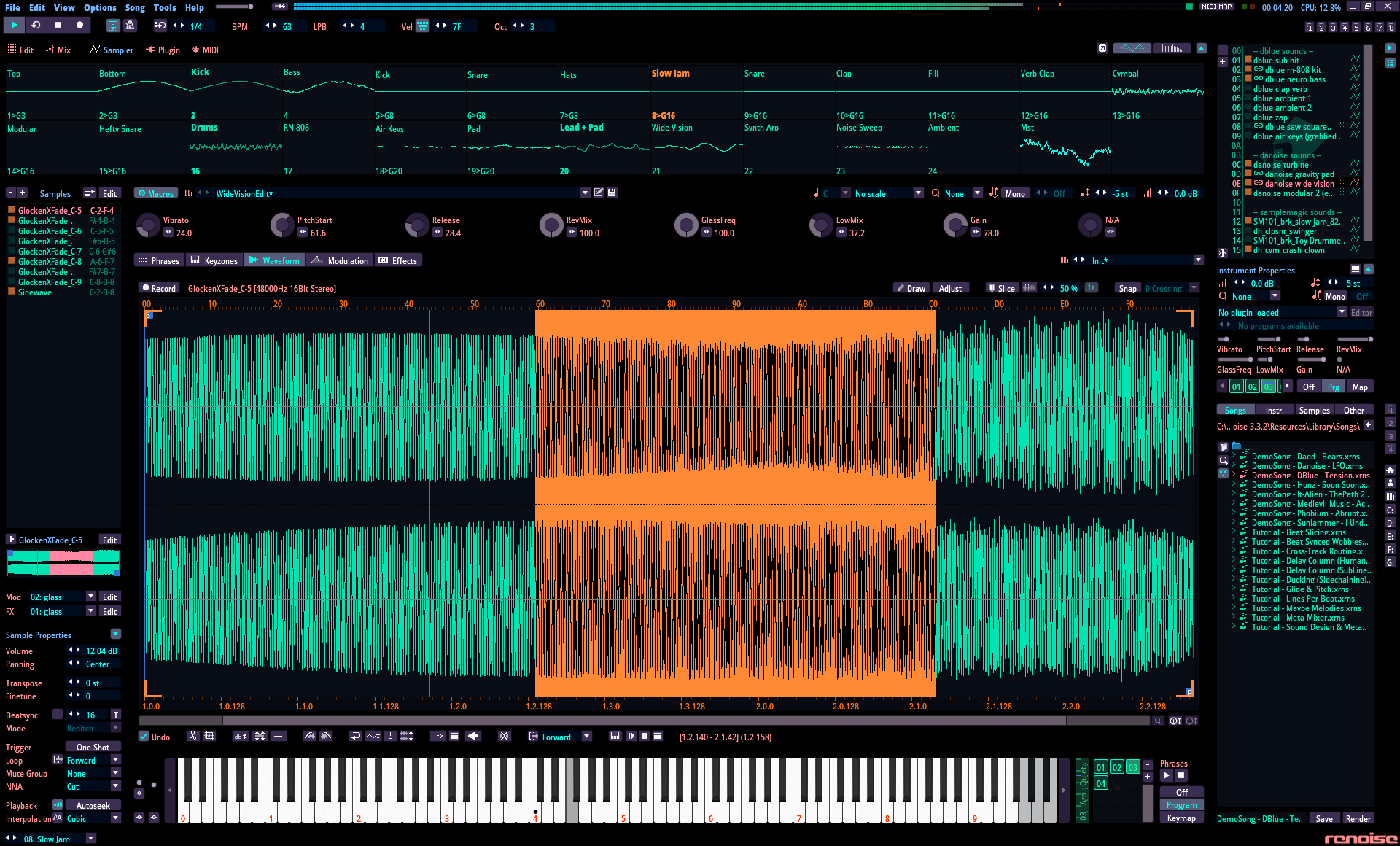The height and width of the screenshot is (846, 1400).
Task: Toggle the Snap button
Action: click(1127, 288)
